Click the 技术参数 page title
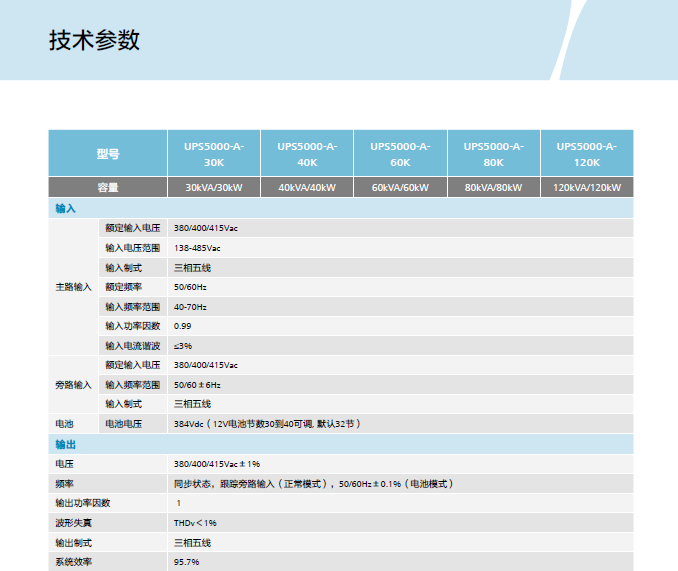This screenshot has height=571, width=678. point(94,40)
